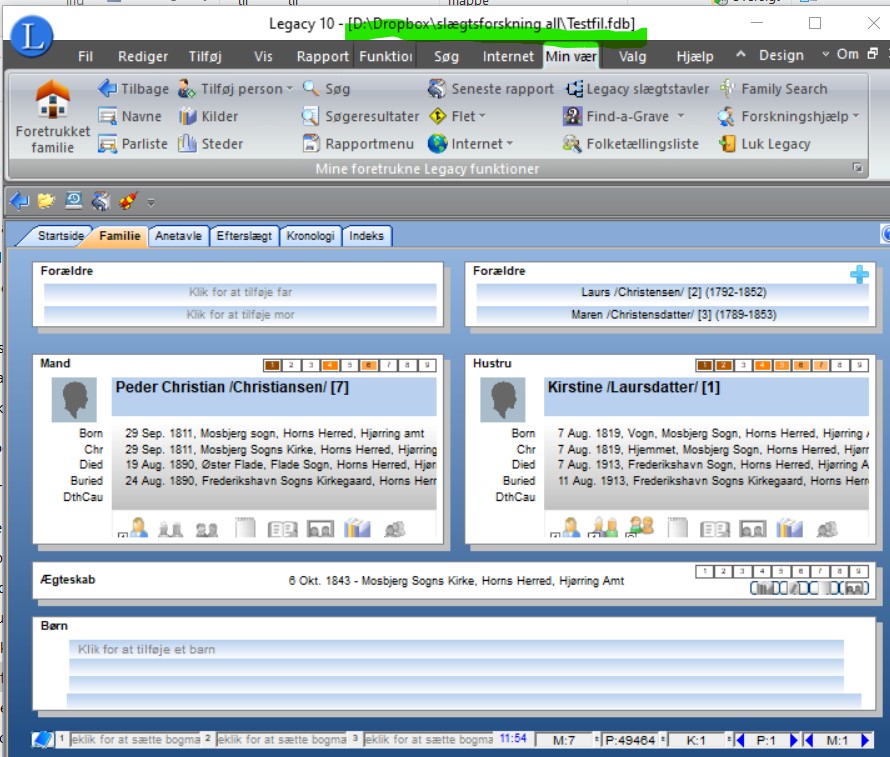This screenshot has height=757, width=890.
Task: Expand the Tilføj person dropdown arrow
Action: [289, 89]
